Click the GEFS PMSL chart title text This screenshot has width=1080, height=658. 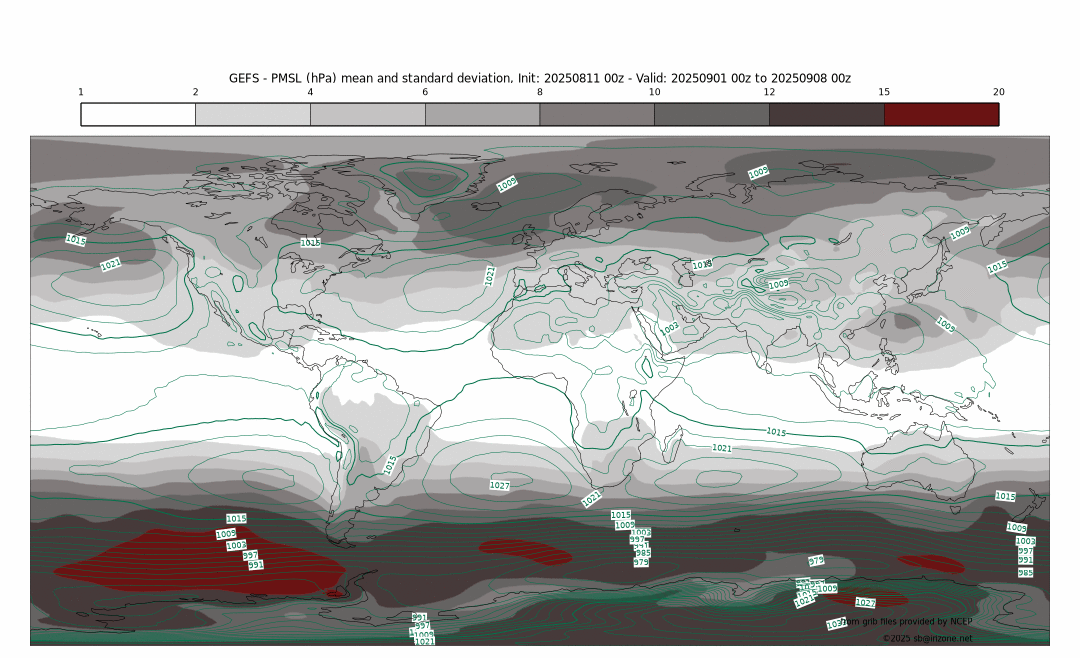(x=540, y=78)
